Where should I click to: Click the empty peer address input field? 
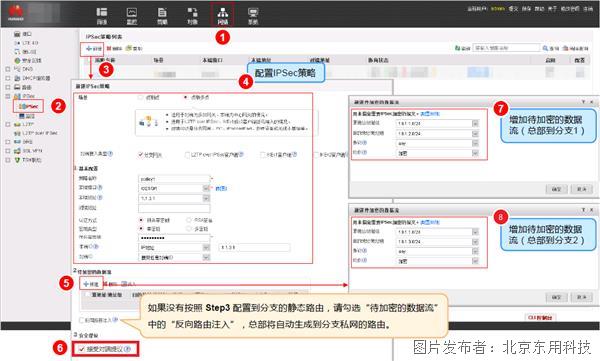(174, 208)
